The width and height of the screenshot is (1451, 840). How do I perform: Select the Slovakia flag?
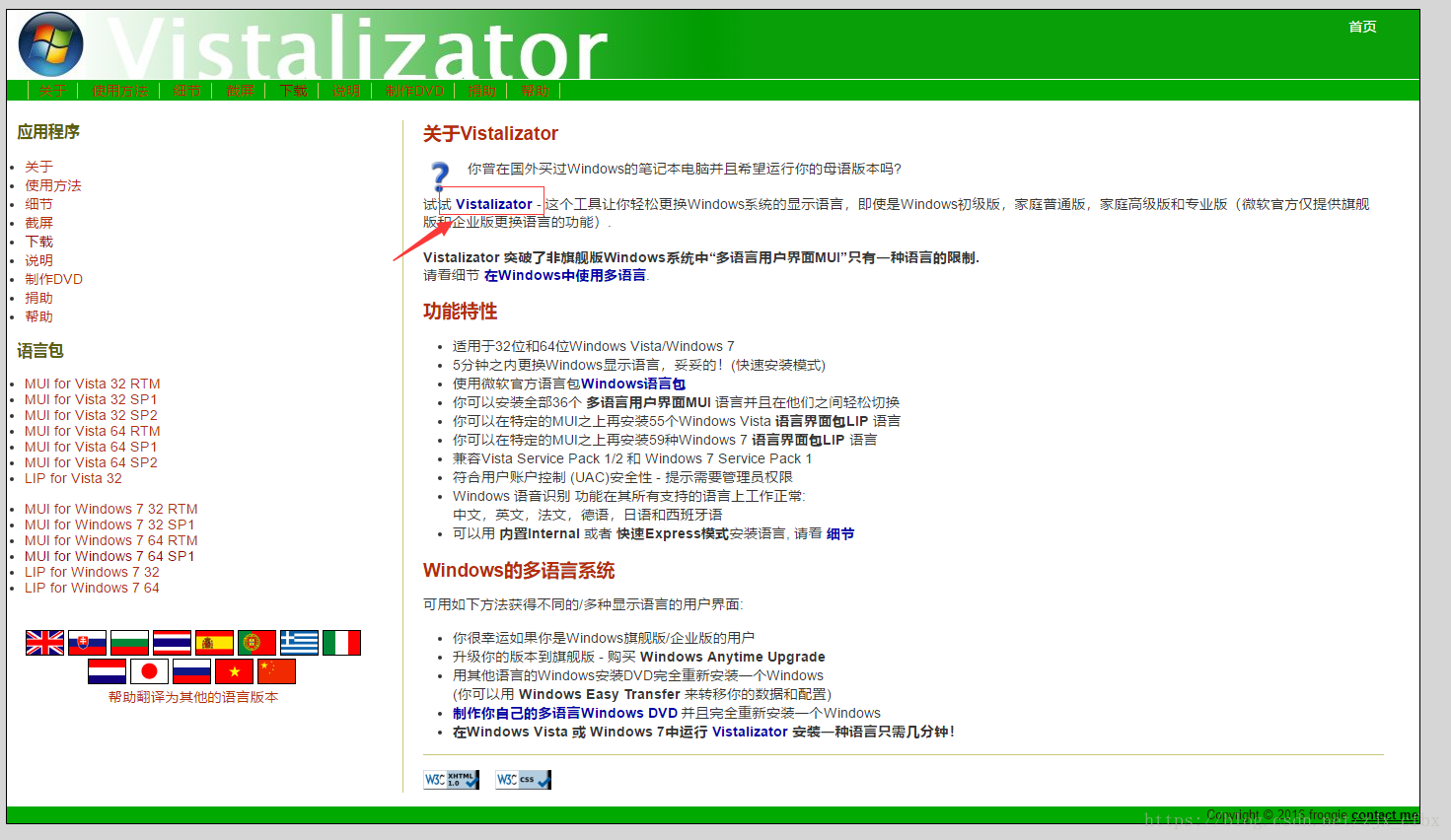(x=87, y=643)
